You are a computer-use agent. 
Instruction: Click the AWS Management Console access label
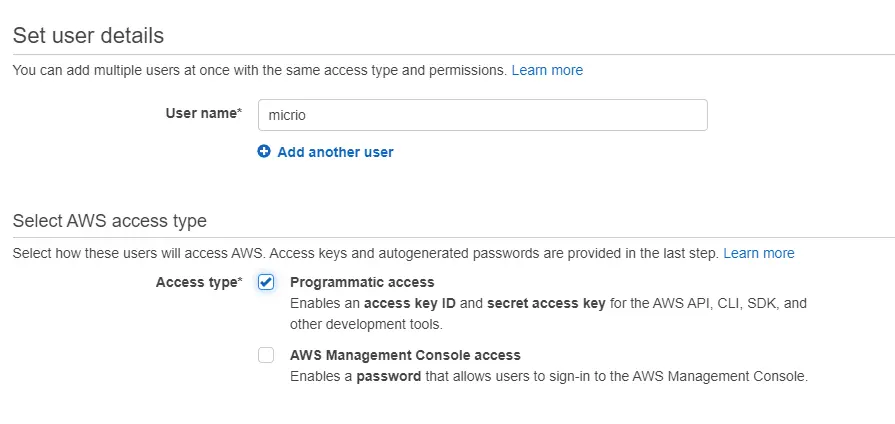point(405,355)
